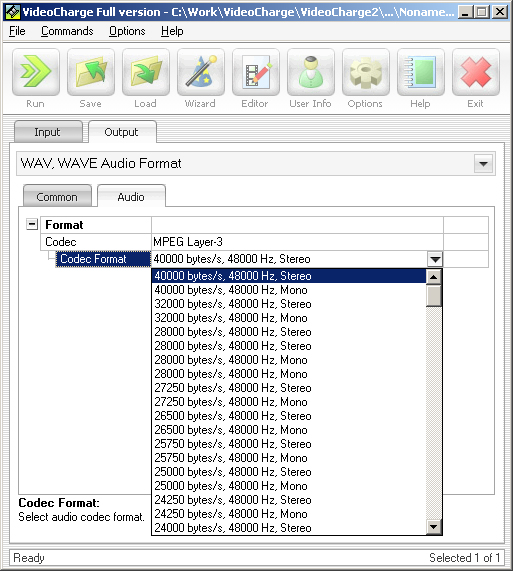Viewport: 513px width, 571px height.
Task: Select the Codec Format property row
Action: click(103, 259)
